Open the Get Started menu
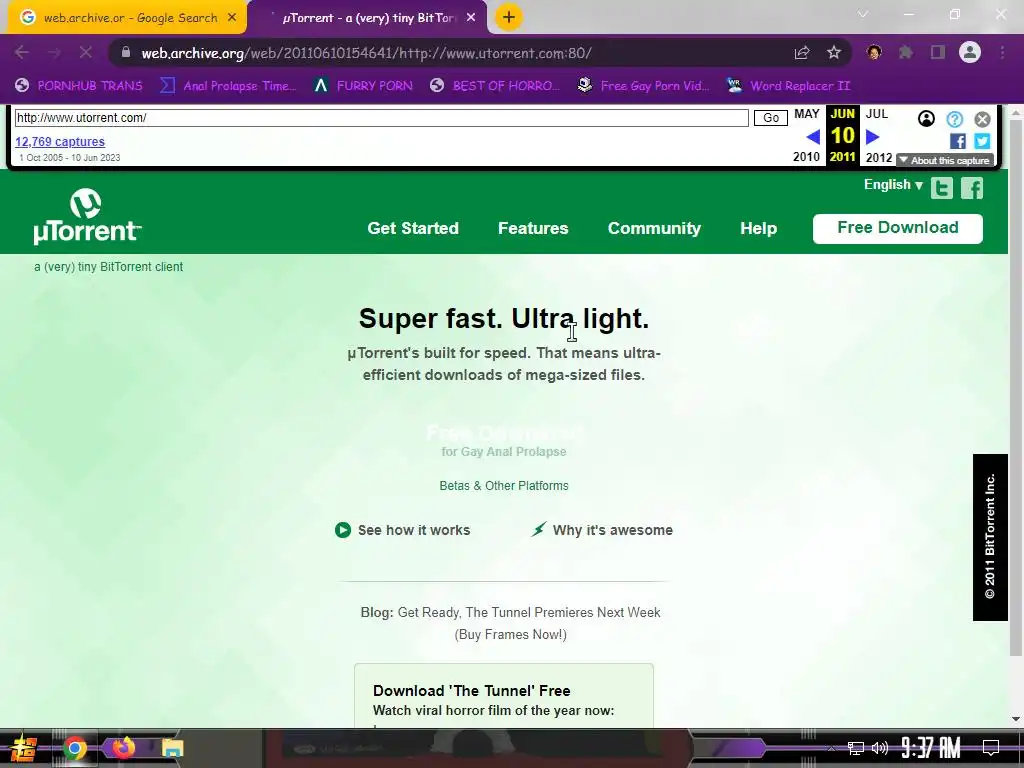This screenshot has width=1024, height=768. point(413,228)
